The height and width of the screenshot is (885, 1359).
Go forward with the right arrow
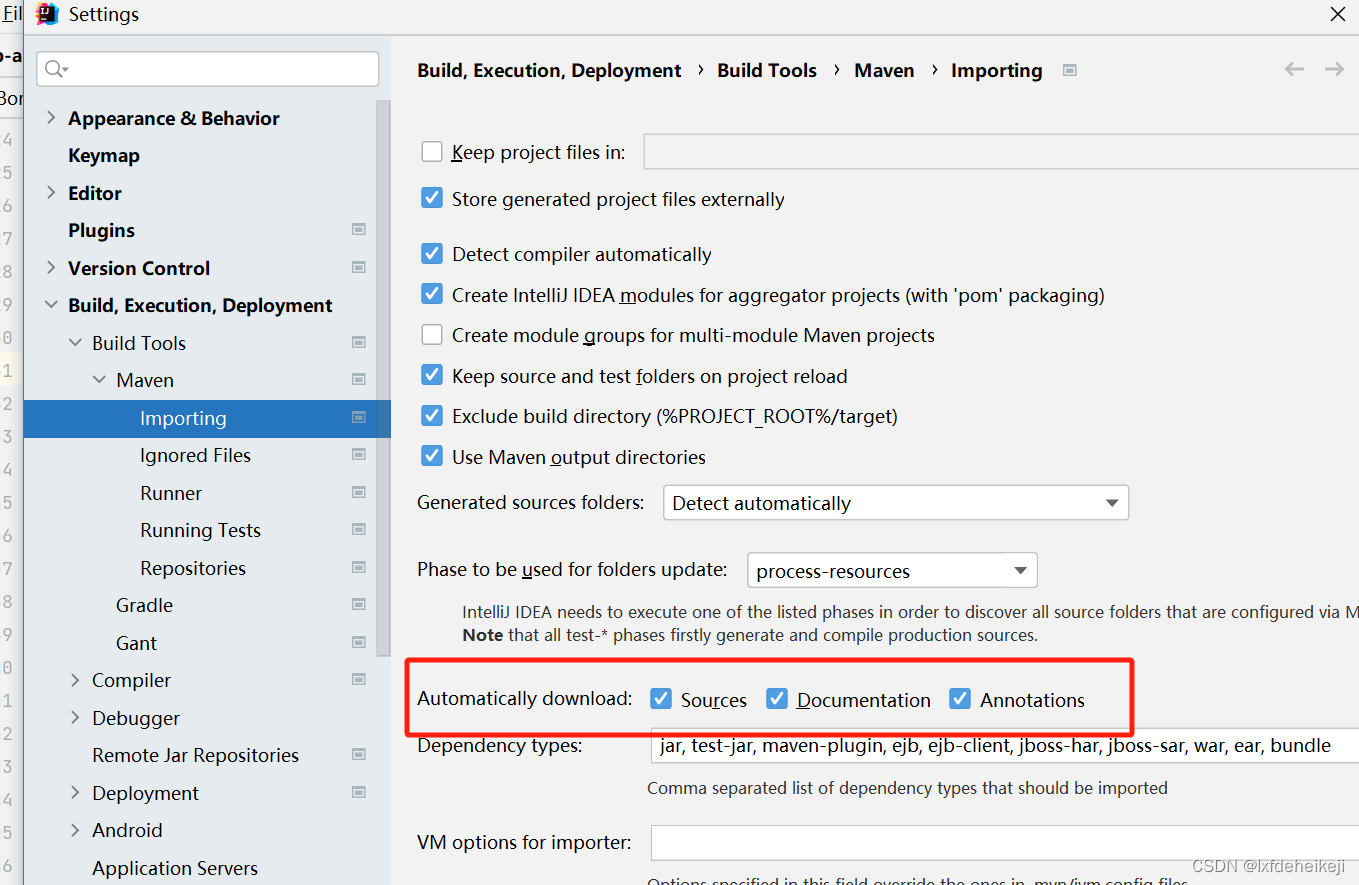1334,69
